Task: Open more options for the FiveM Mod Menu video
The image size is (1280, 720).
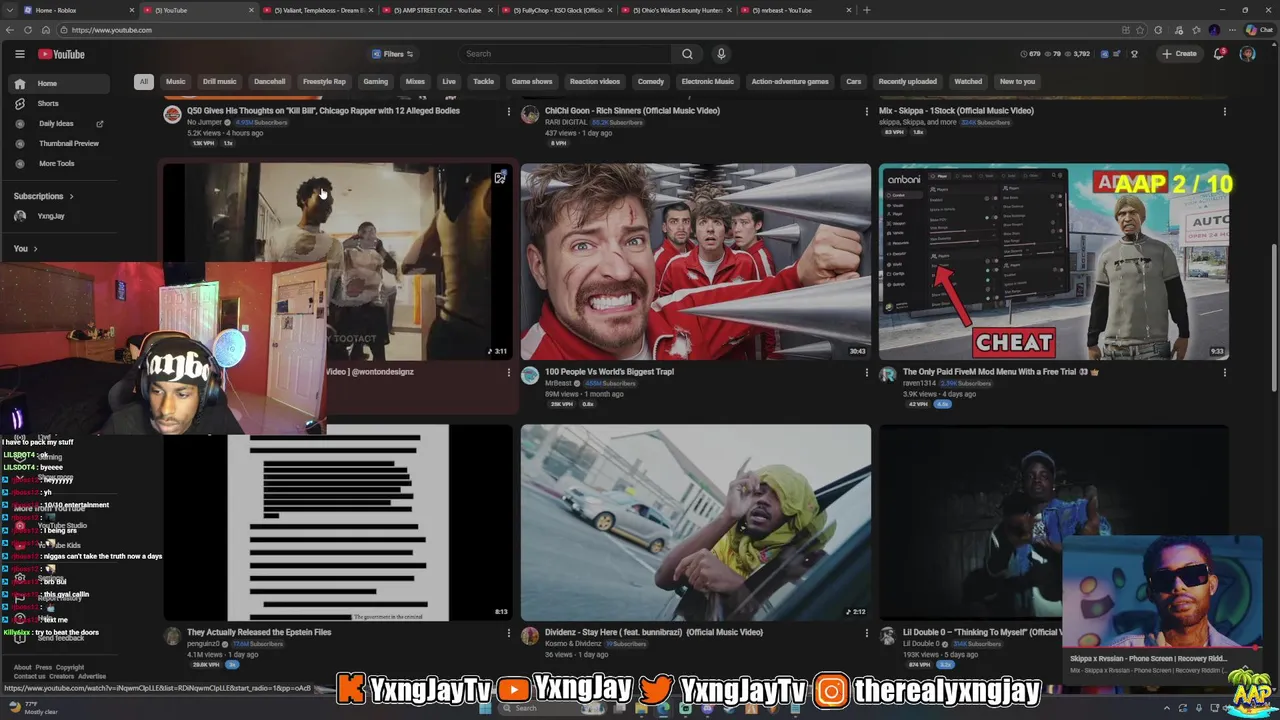Action: (1224, 373)
